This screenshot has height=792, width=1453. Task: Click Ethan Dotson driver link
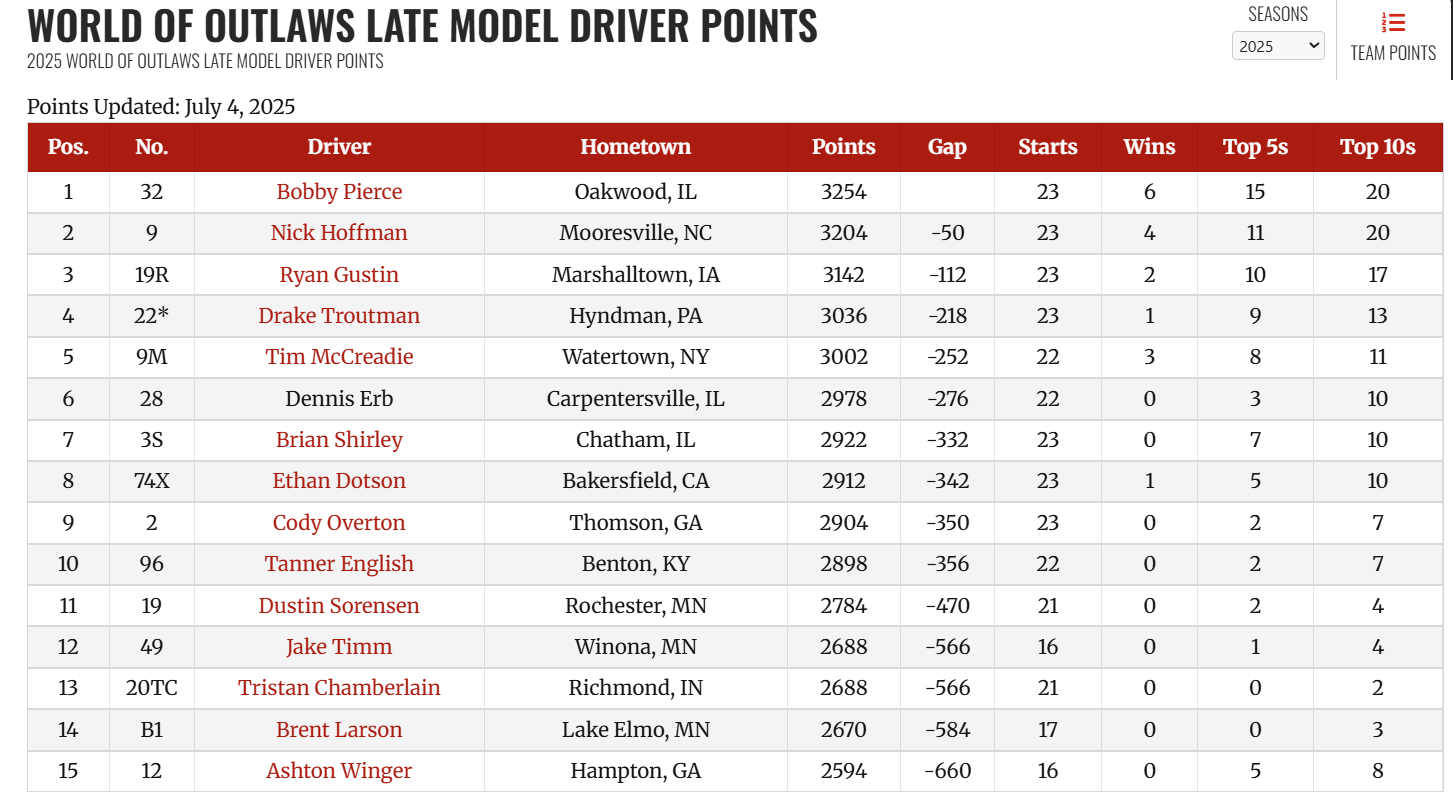coord(339,481)
